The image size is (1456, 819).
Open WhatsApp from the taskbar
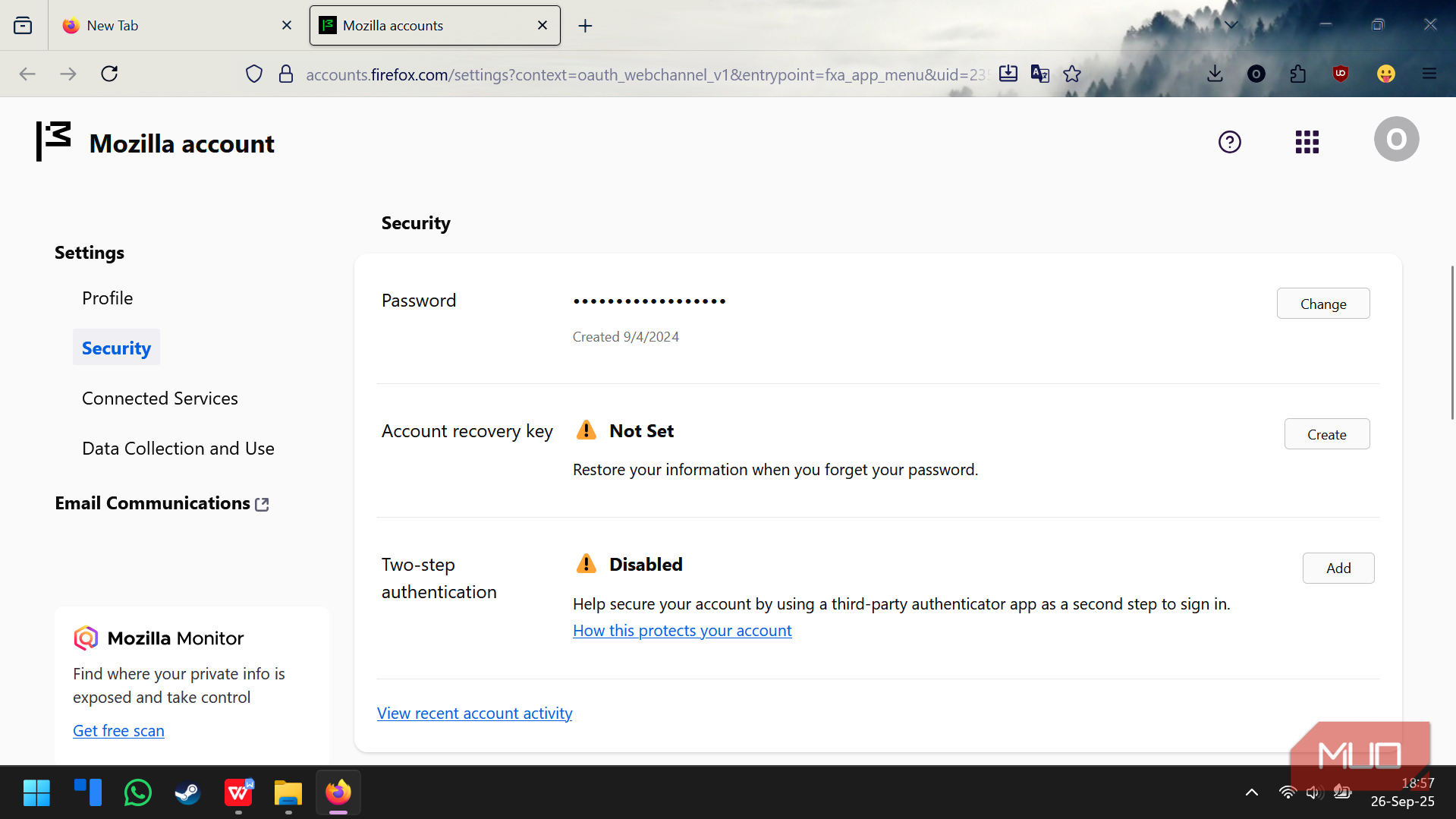[x=137, y=793]
